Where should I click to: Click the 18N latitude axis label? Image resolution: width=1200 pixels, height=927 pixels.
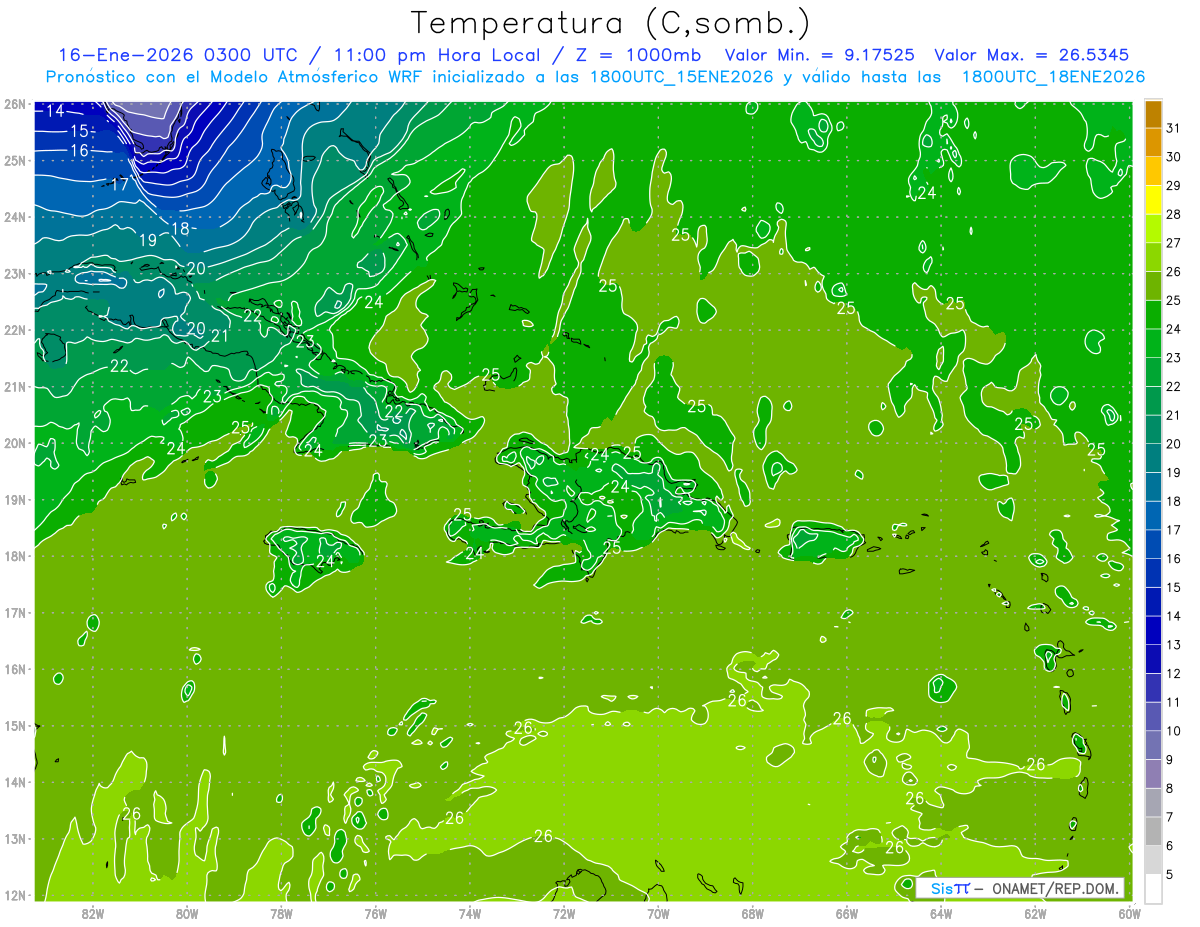coord(14,556)
